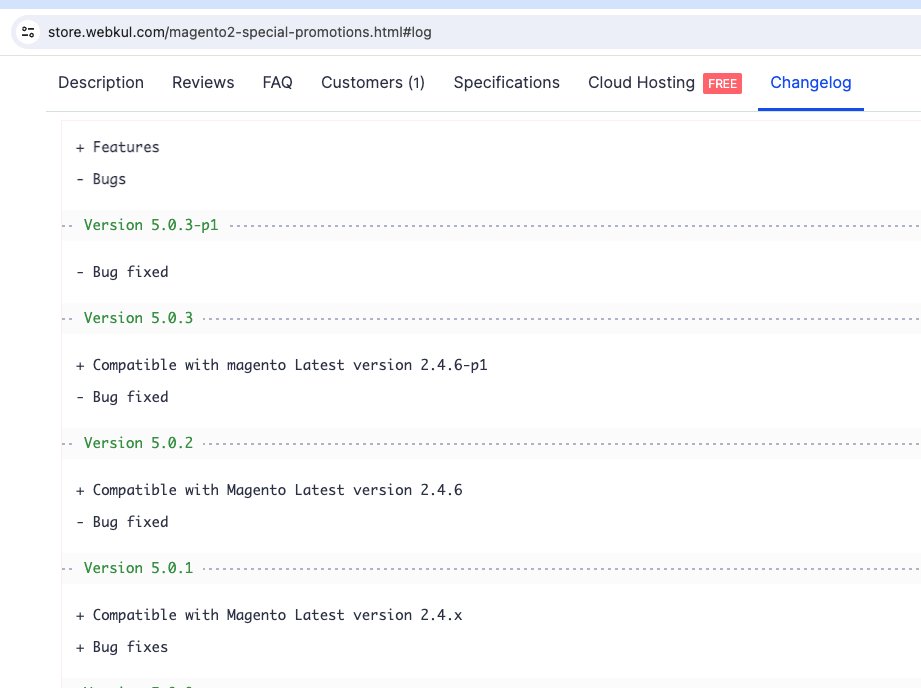Click the red FREE badge
The image size is (921, 688).
click(x=722, y=83)
